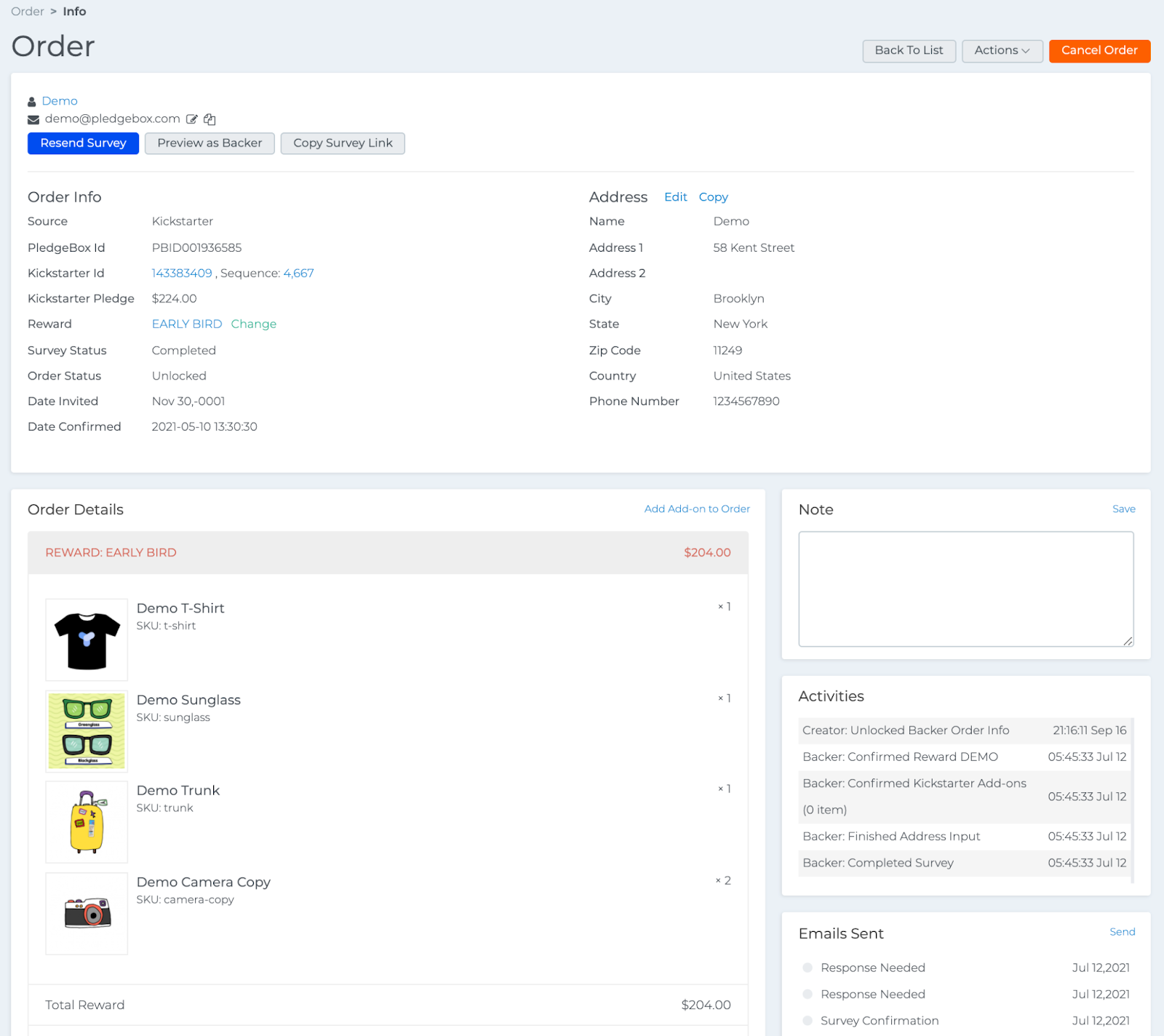Copy the shipping address
The image size is (1164, 1036).
pos(714,197)
